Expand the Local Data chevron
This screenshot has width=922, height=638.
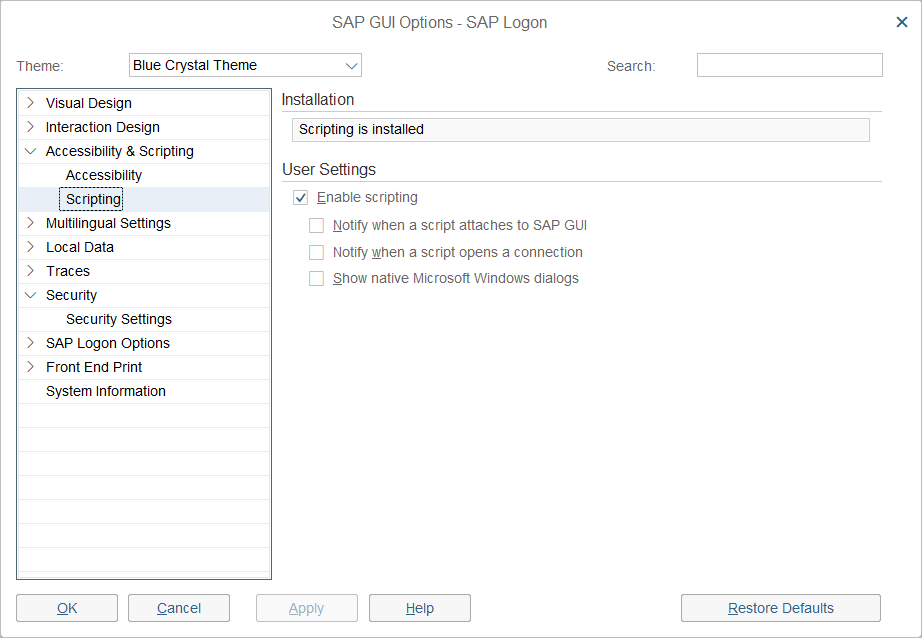coord(31,246)
